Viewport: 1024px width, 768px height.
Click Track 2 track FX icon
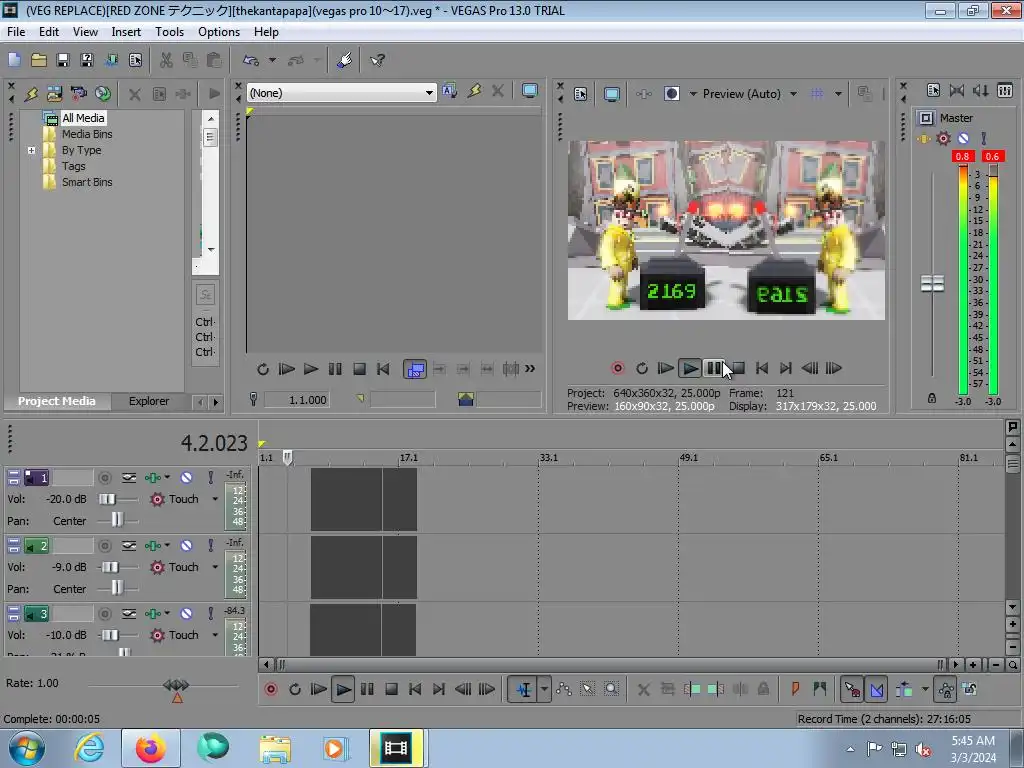tap(153, 546)
